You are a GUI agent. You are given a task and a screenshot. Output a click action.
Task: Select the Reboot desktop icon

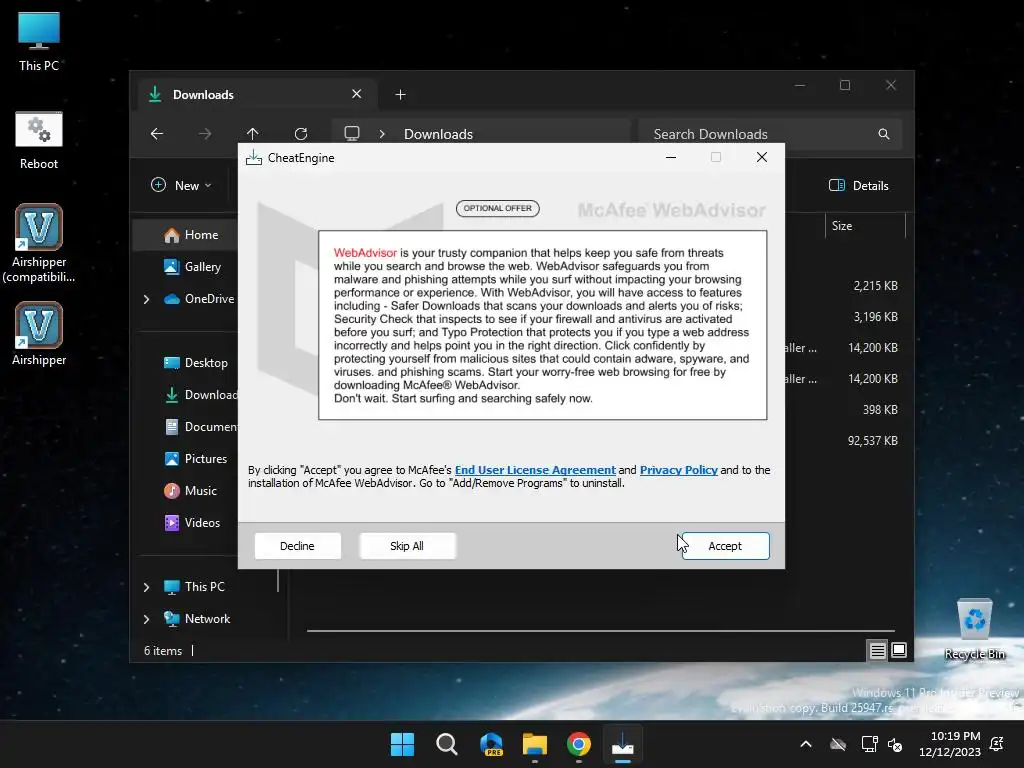[x=39, y=141]
